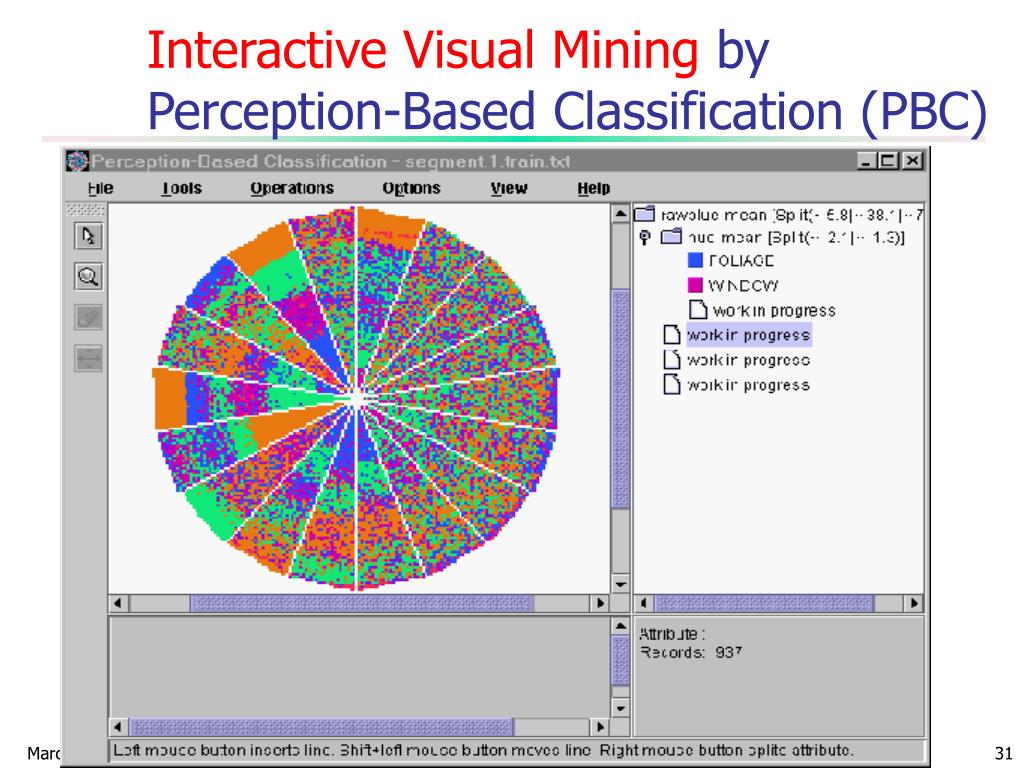Image resolution: width=1024 pixels, height=768 pixels.
Task: Click right arrow of circle view horizontal scrollbar
Action: point(600,603)
